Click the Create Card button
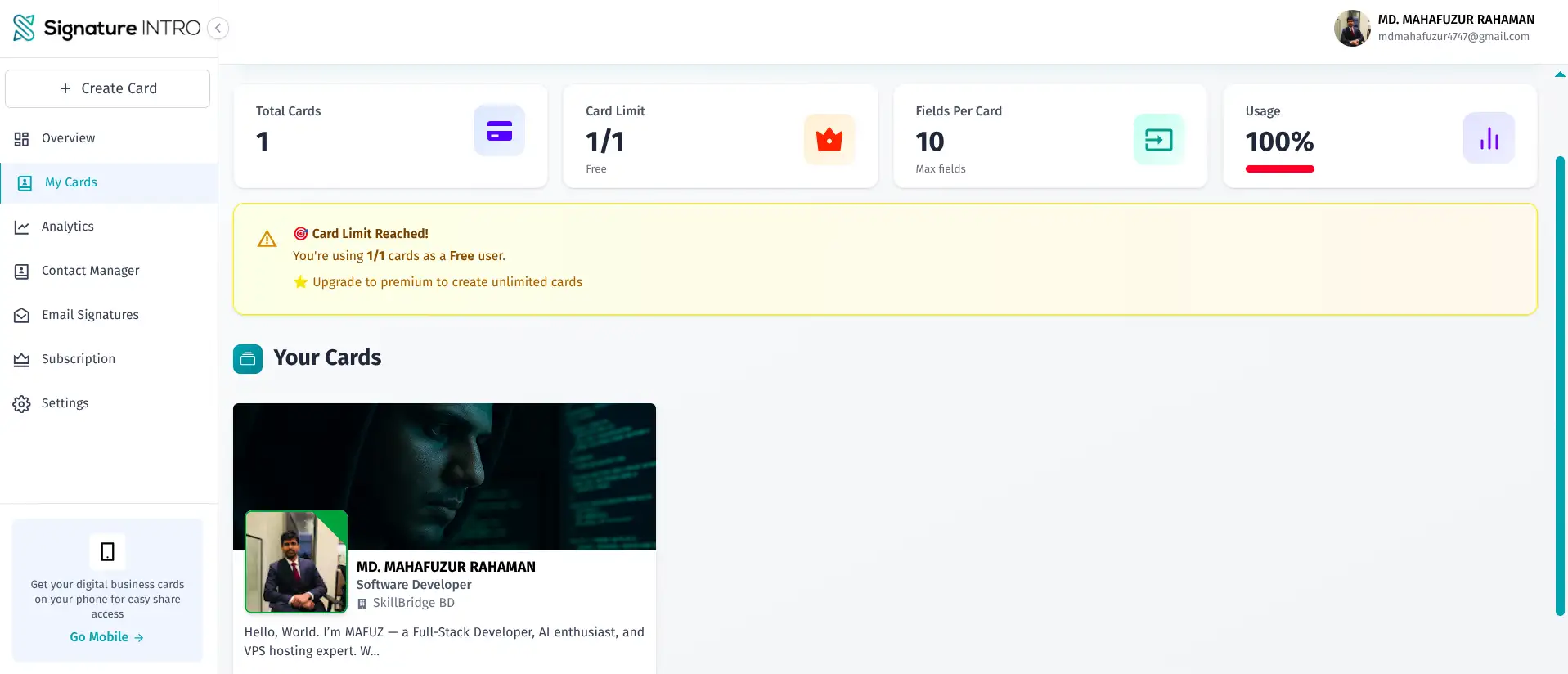 coord(107,88)
